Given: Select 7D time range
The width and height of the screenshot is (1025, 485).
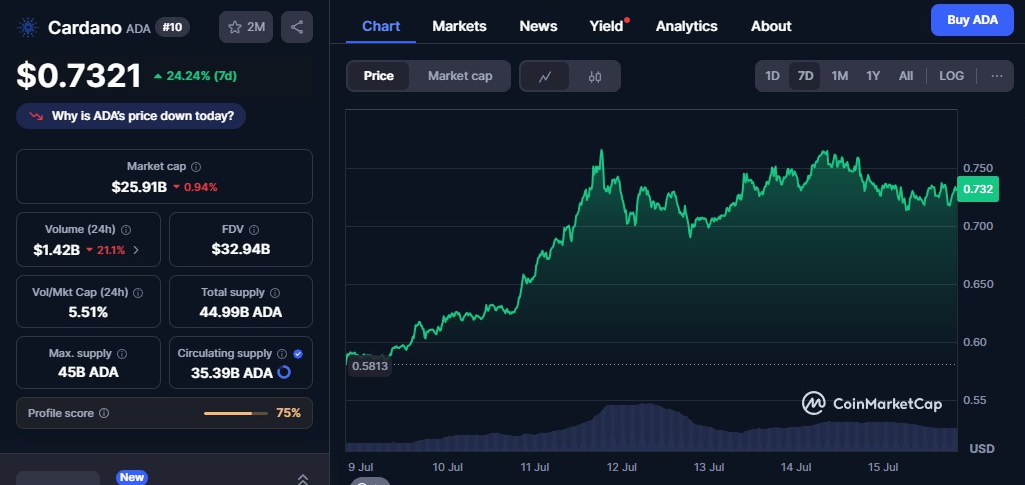Looking at the screenshot, I should pos(805,76).
